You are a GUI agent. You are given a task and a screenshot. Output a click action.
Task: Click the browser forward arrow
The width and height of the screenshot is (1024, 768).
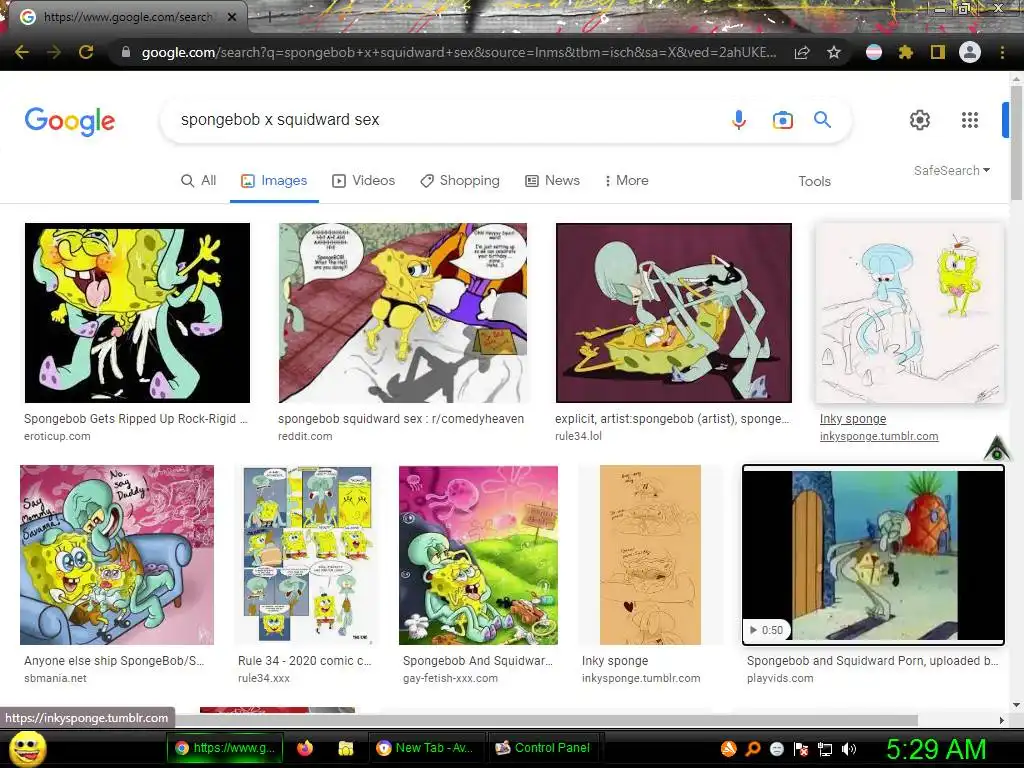pyautogui.click(x=54, y=52)
